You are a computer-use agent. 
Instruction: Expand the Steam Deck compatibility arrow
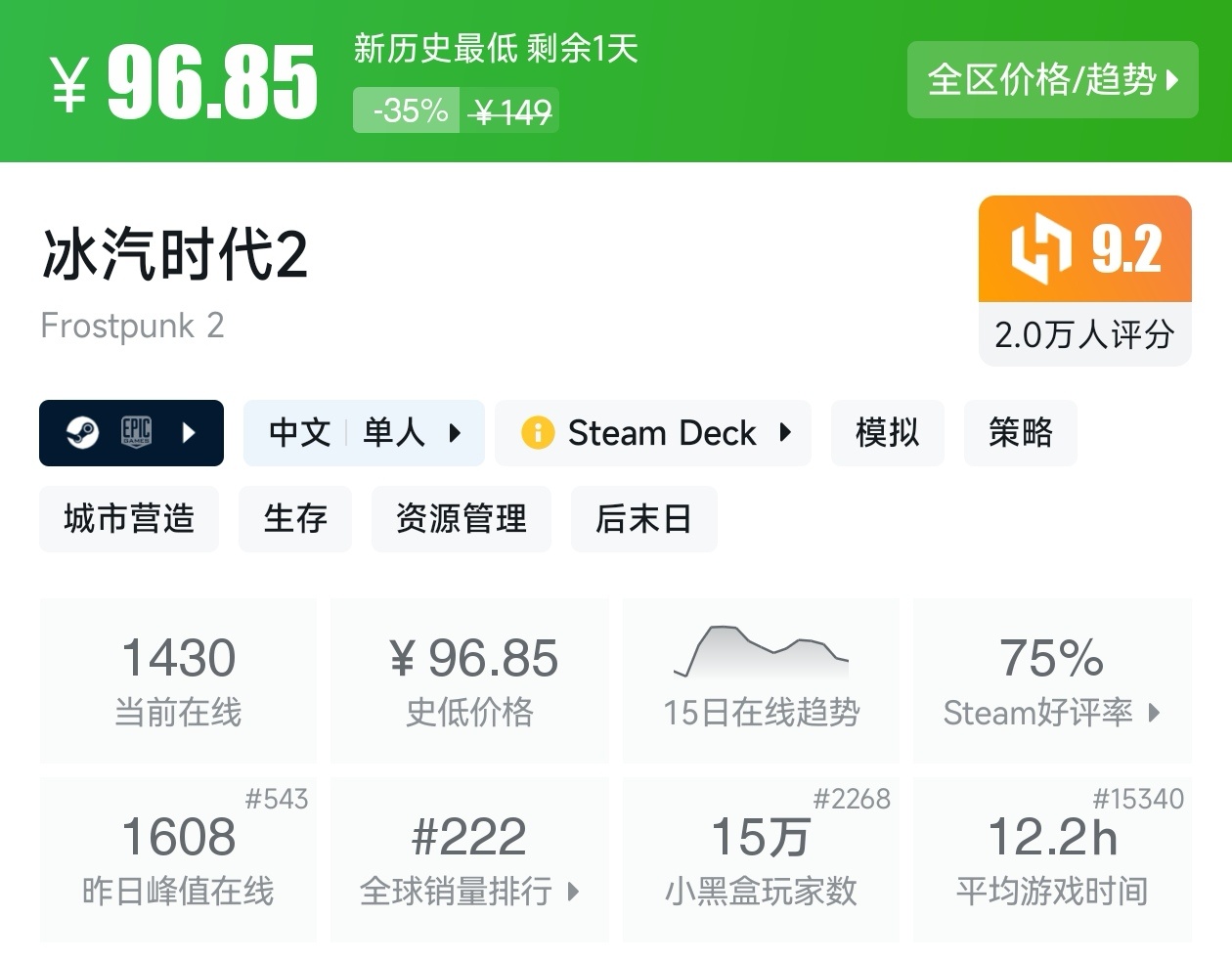pos(785,432)
